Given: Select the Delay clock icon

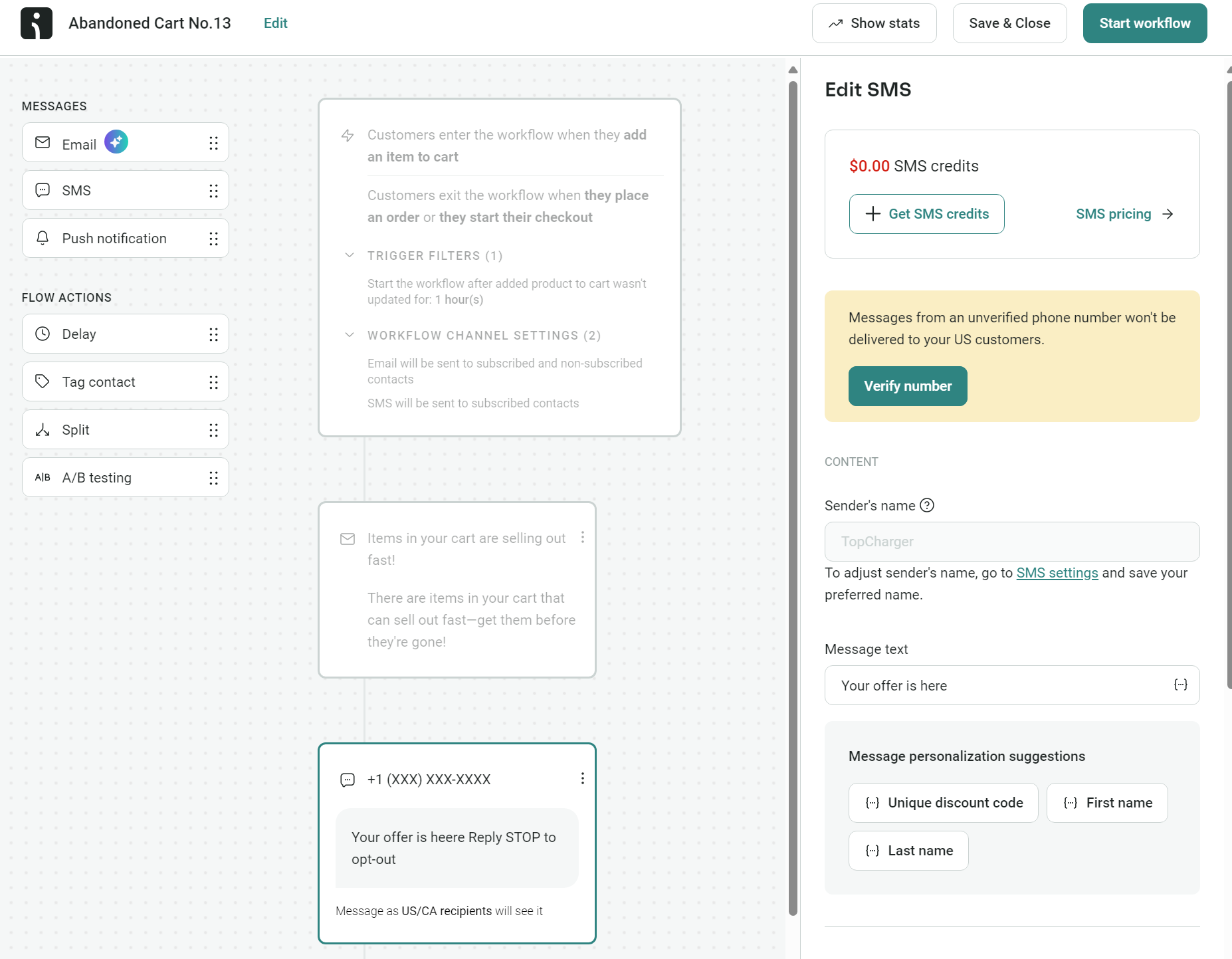Looking at the screenshot, I should [x=43, y=334].
